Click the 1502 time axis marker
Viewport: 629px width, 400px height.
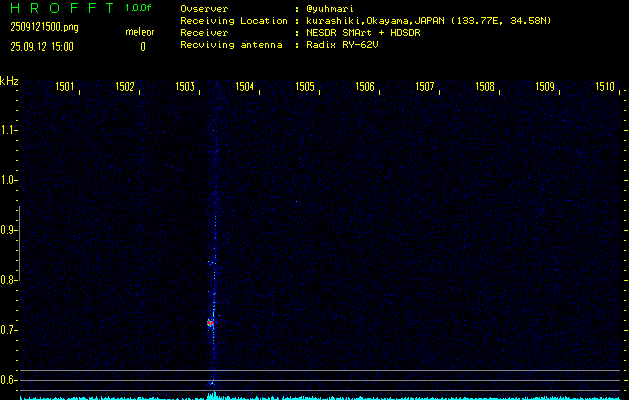[125, 86]
